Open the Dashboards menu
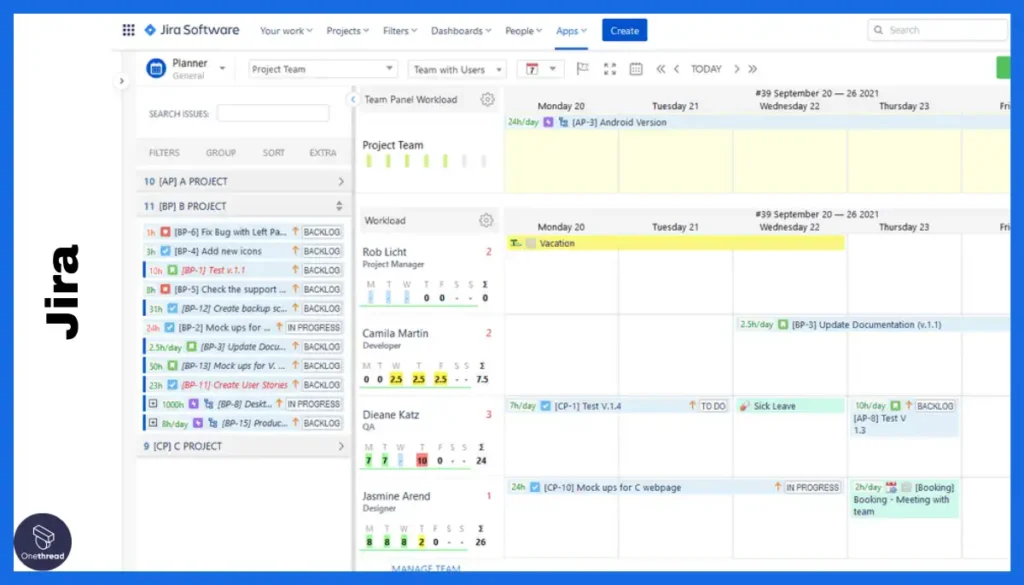 461,31
